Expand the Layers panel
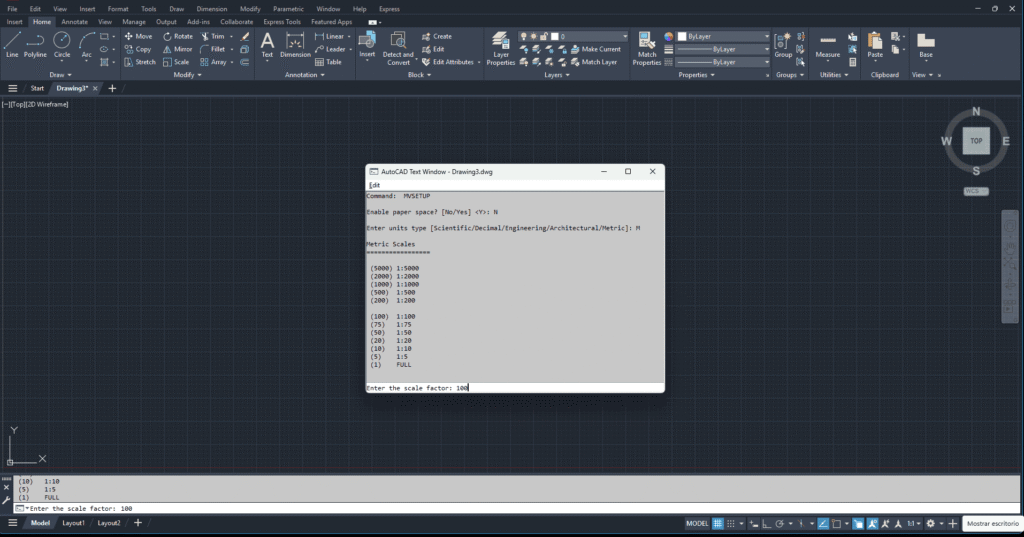 click(557, 74)
